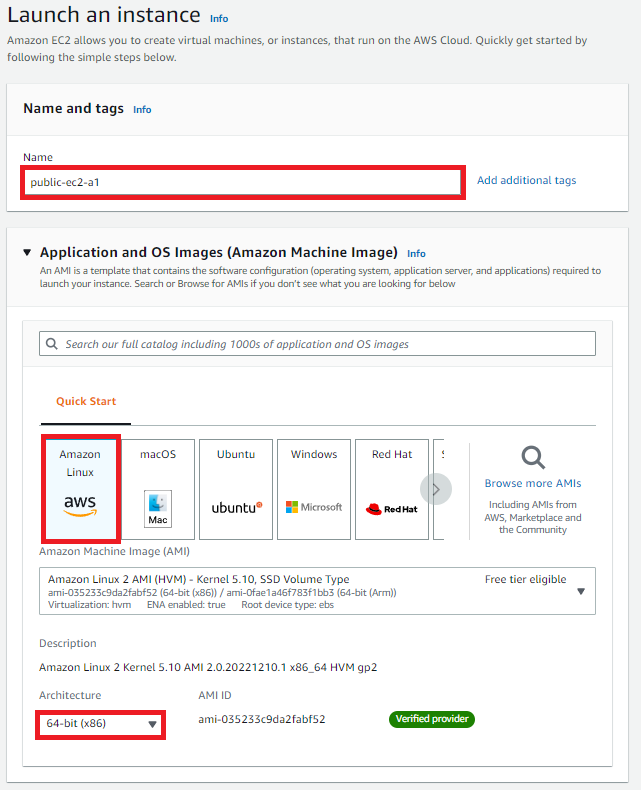Show more OS tiles with next arrow
This screenshot has height=790, width=641.
click(436, 489)
